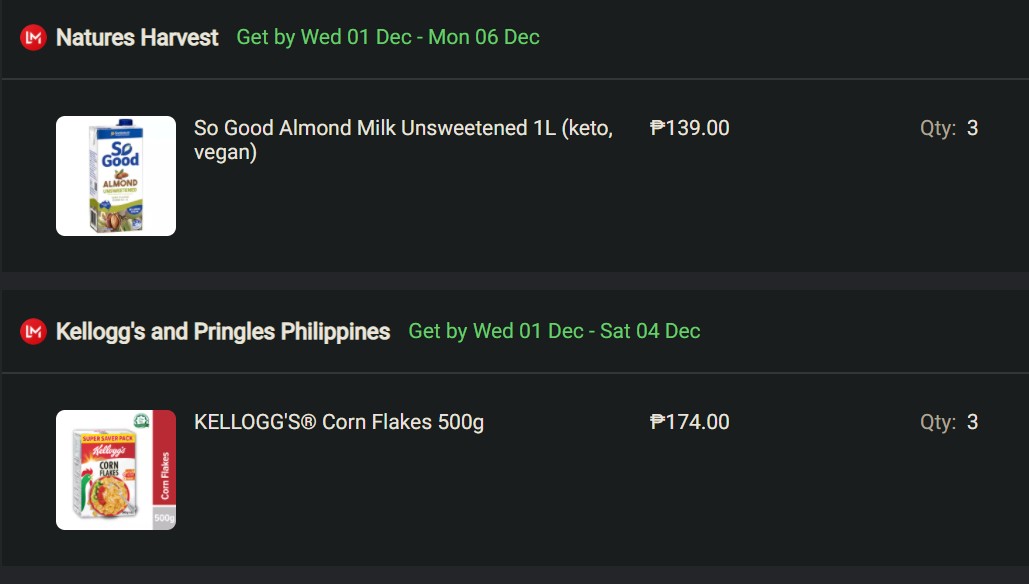1029x584 pixels.
Task: Click the 500g label on cereal box image
Action: [164, 519]
